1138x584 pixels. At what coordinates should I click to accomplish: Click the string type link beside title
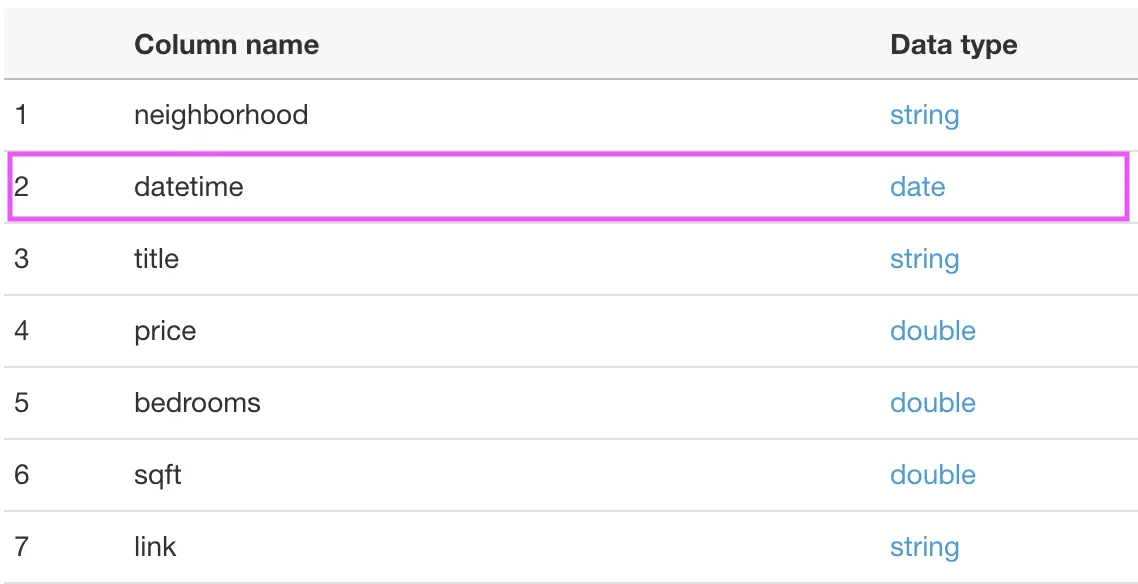[924, 259]
